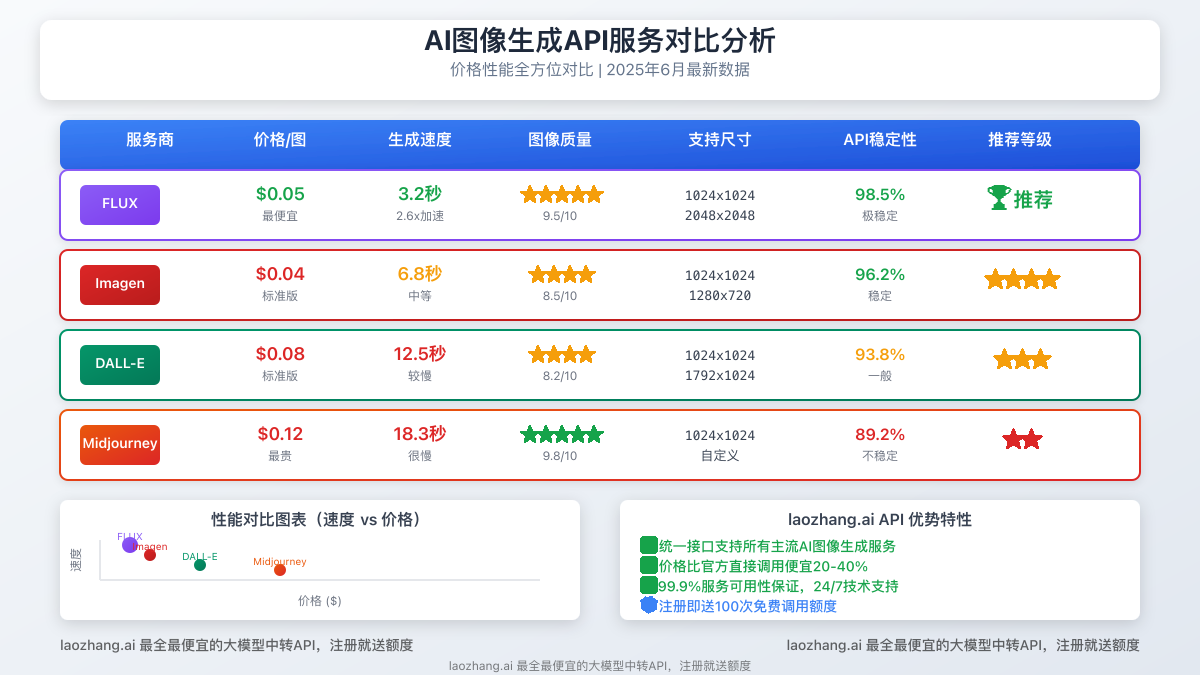This screenshot has width=1200, height=675.
Task: Click the 2048x2048 size in FLUX row
Action: [x=720, y=216]
